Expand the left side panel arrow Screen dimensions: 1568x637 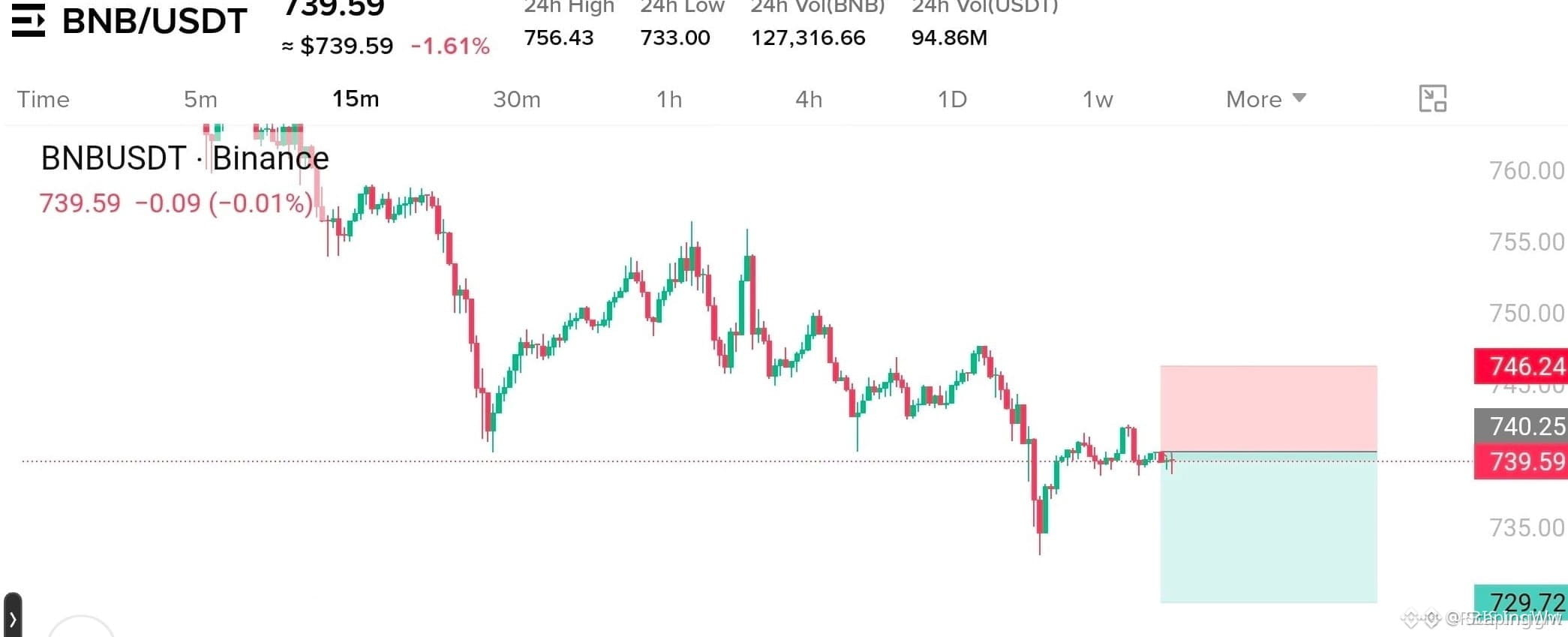click(x=13, y=617)
